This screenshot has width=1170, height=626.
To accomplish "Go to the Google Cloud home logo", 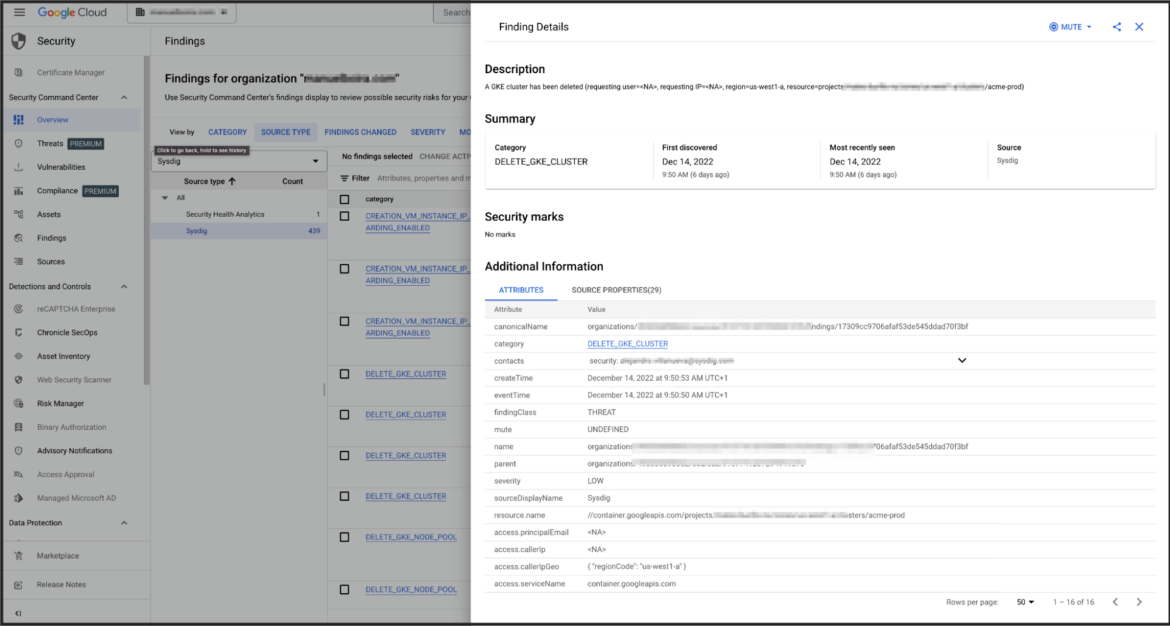I will (72, 13).
